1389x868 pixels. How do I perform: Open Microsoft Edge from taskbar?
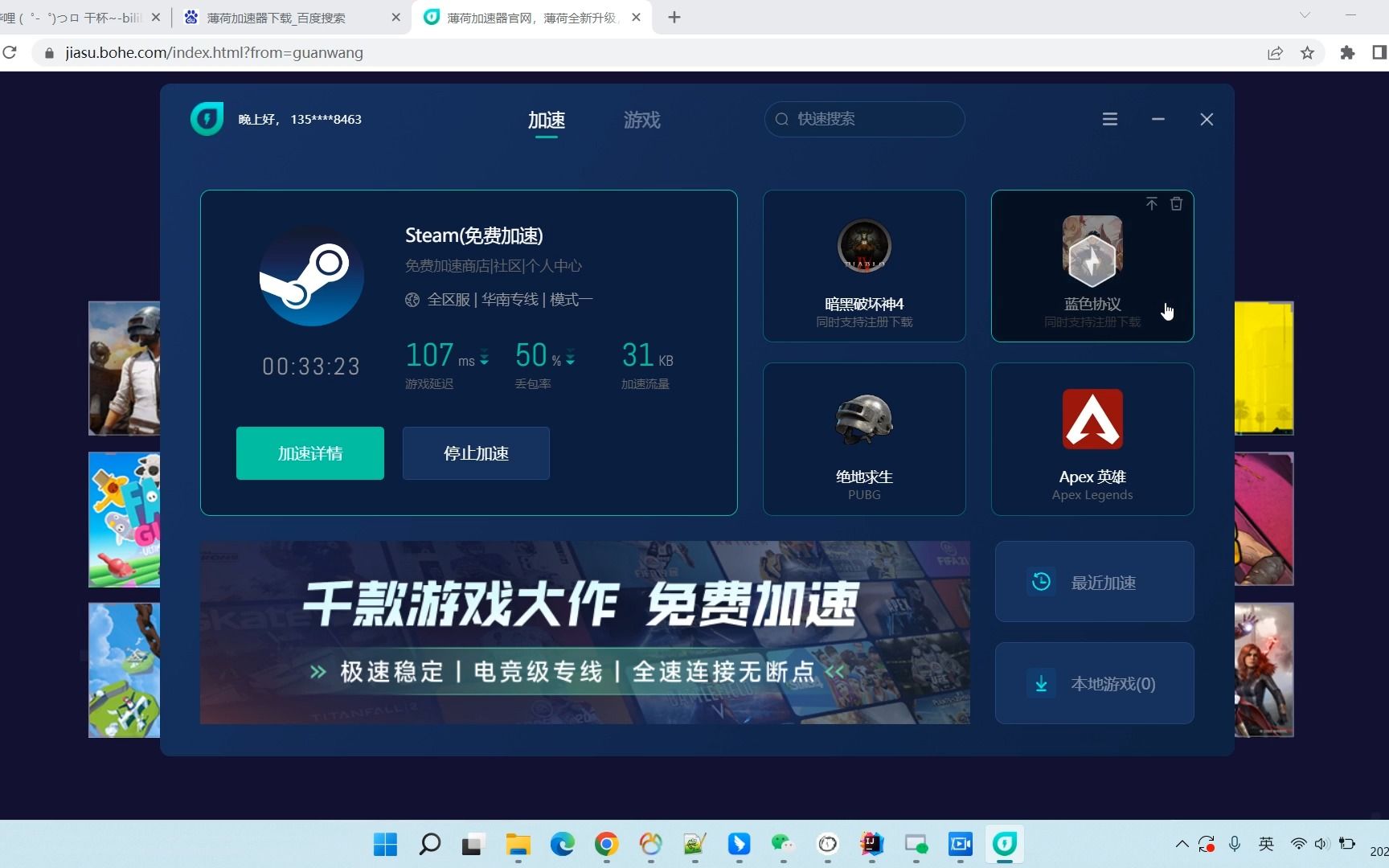point(563,844)
